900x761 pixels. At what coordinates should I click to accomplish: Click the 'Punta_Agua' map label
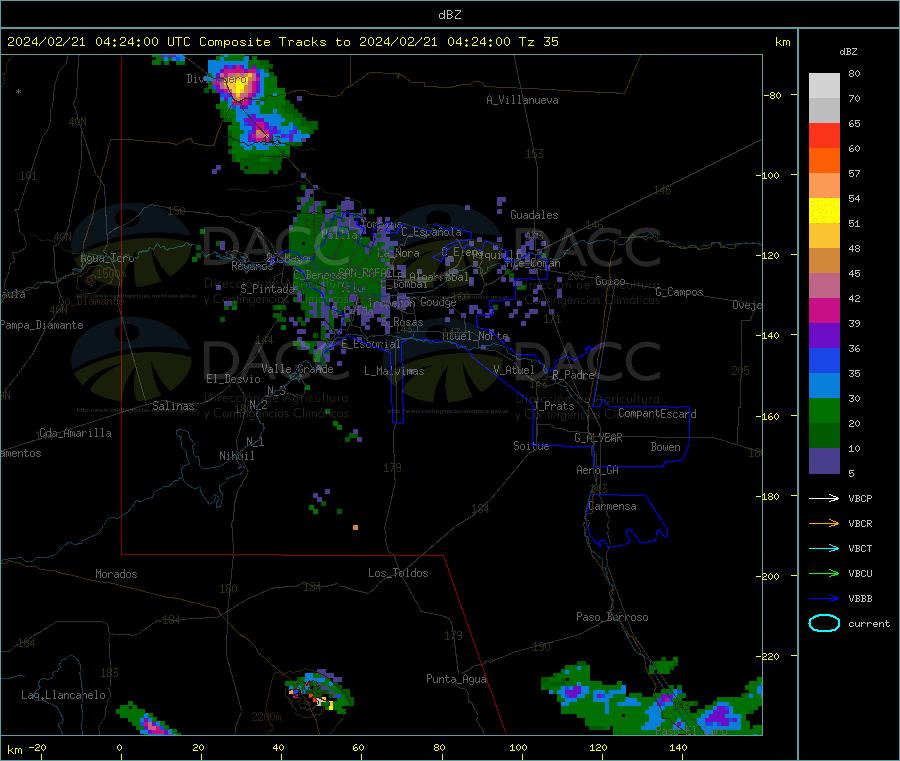tap(456, 679)
